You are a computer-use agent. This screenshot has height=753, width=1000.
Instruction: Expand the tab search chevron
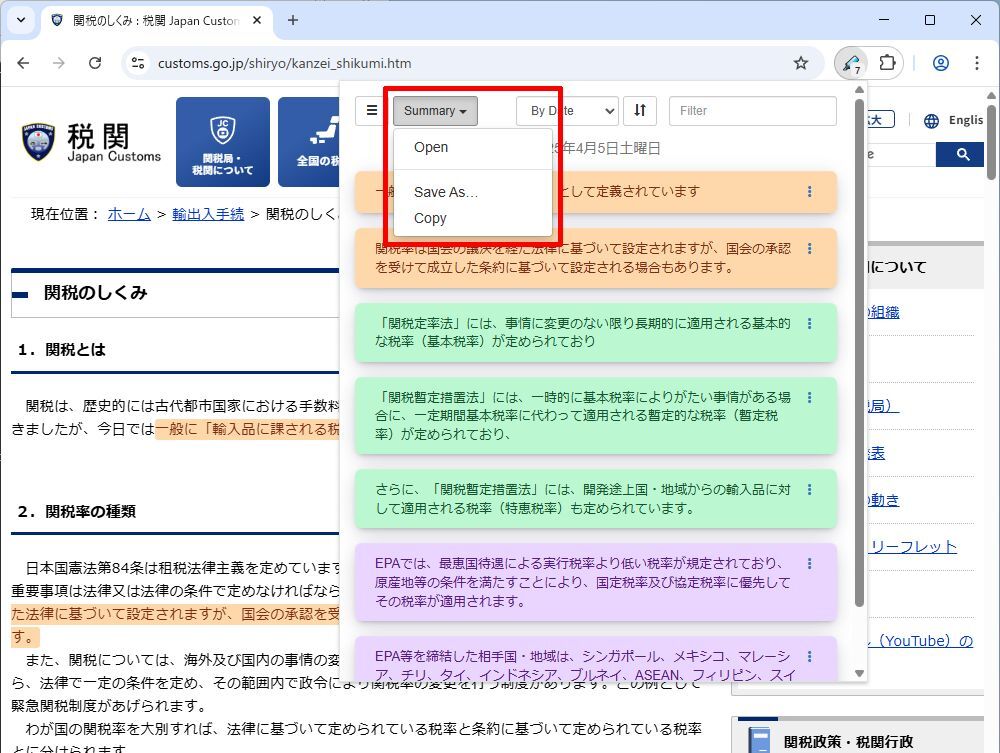point(21,20)
